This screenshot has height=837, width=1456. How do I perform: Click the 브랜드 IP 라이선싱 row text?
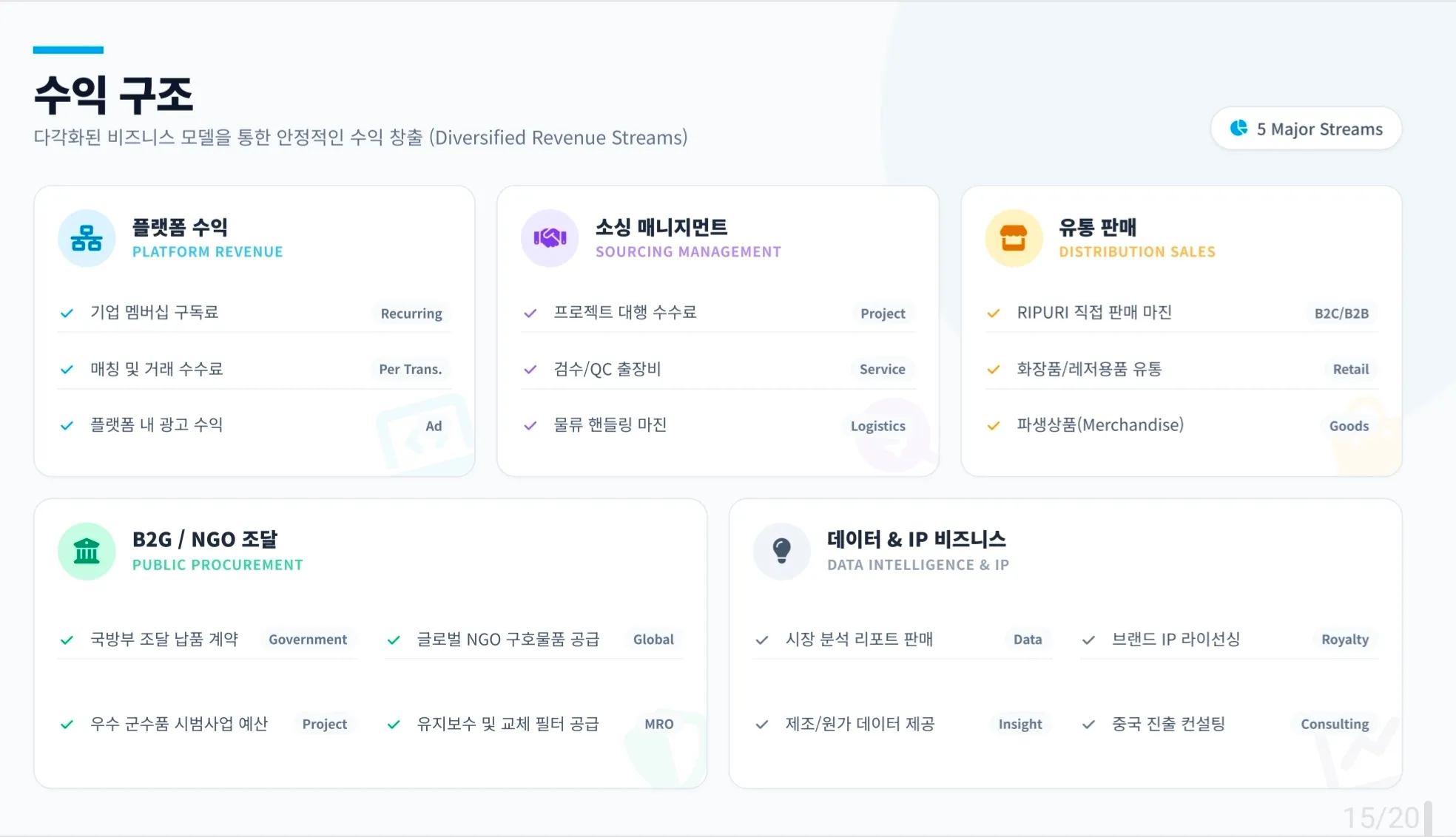[x=1176, y=639]
